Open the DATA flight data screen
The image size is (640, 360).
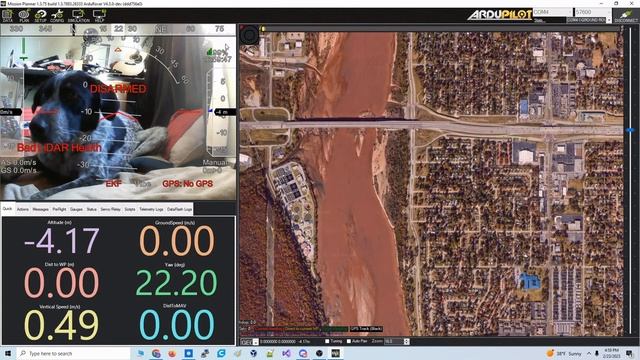pos(7,16)
